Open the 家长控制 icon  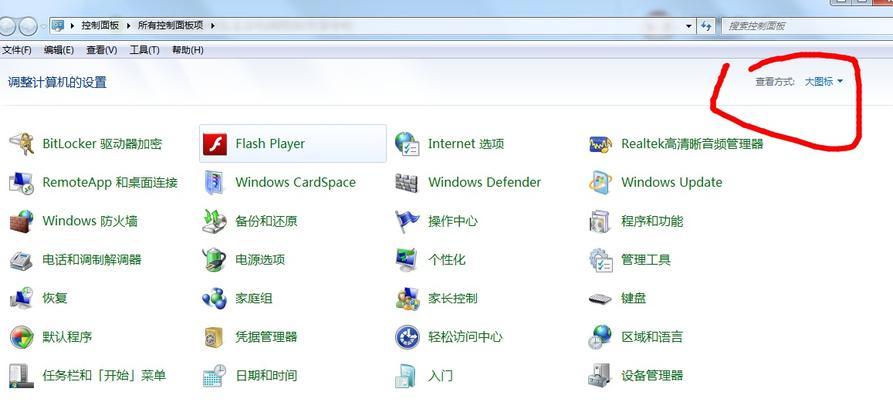(407, 298)
